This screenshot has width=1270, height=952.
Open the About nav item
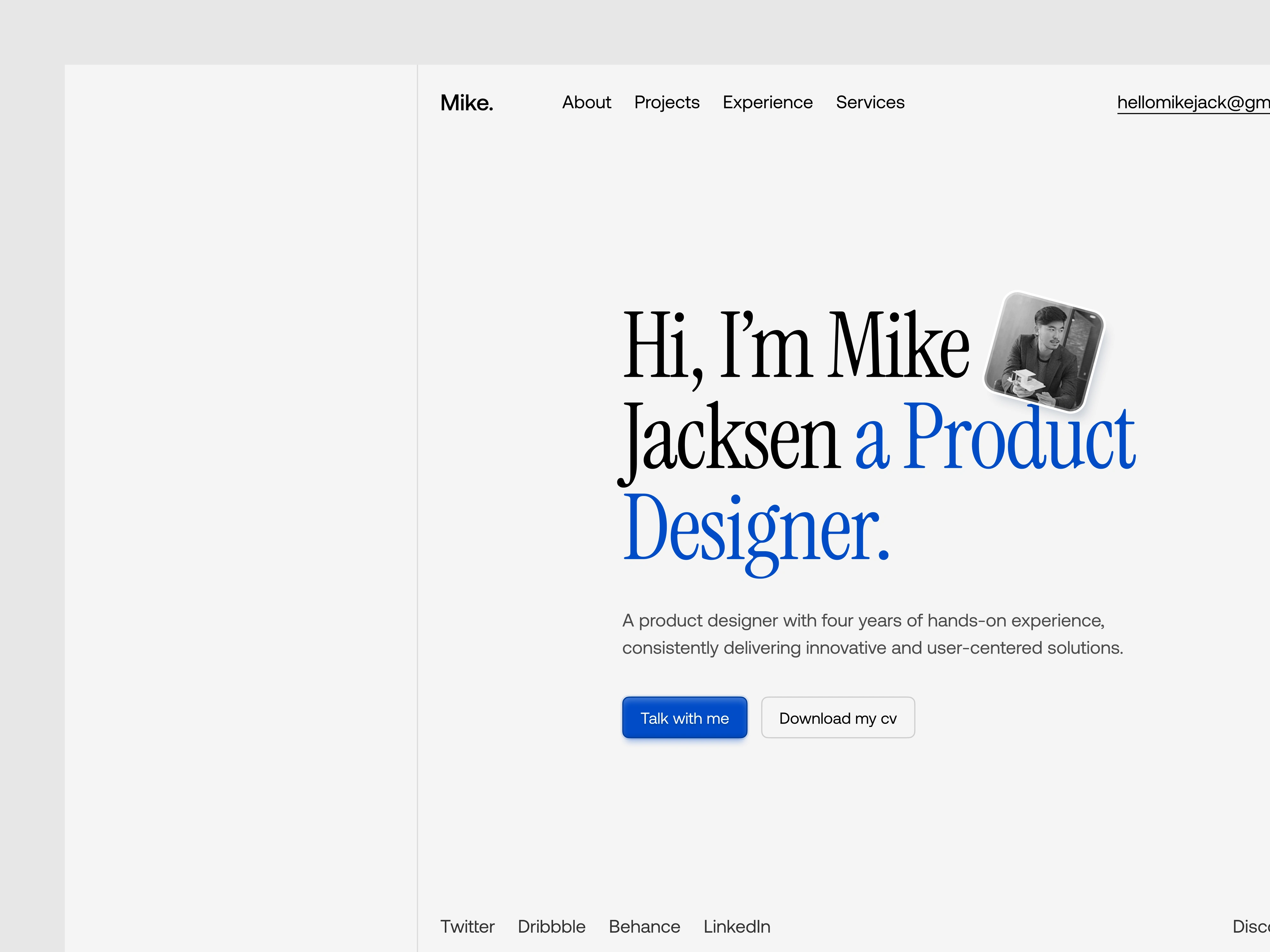point(586,103)
